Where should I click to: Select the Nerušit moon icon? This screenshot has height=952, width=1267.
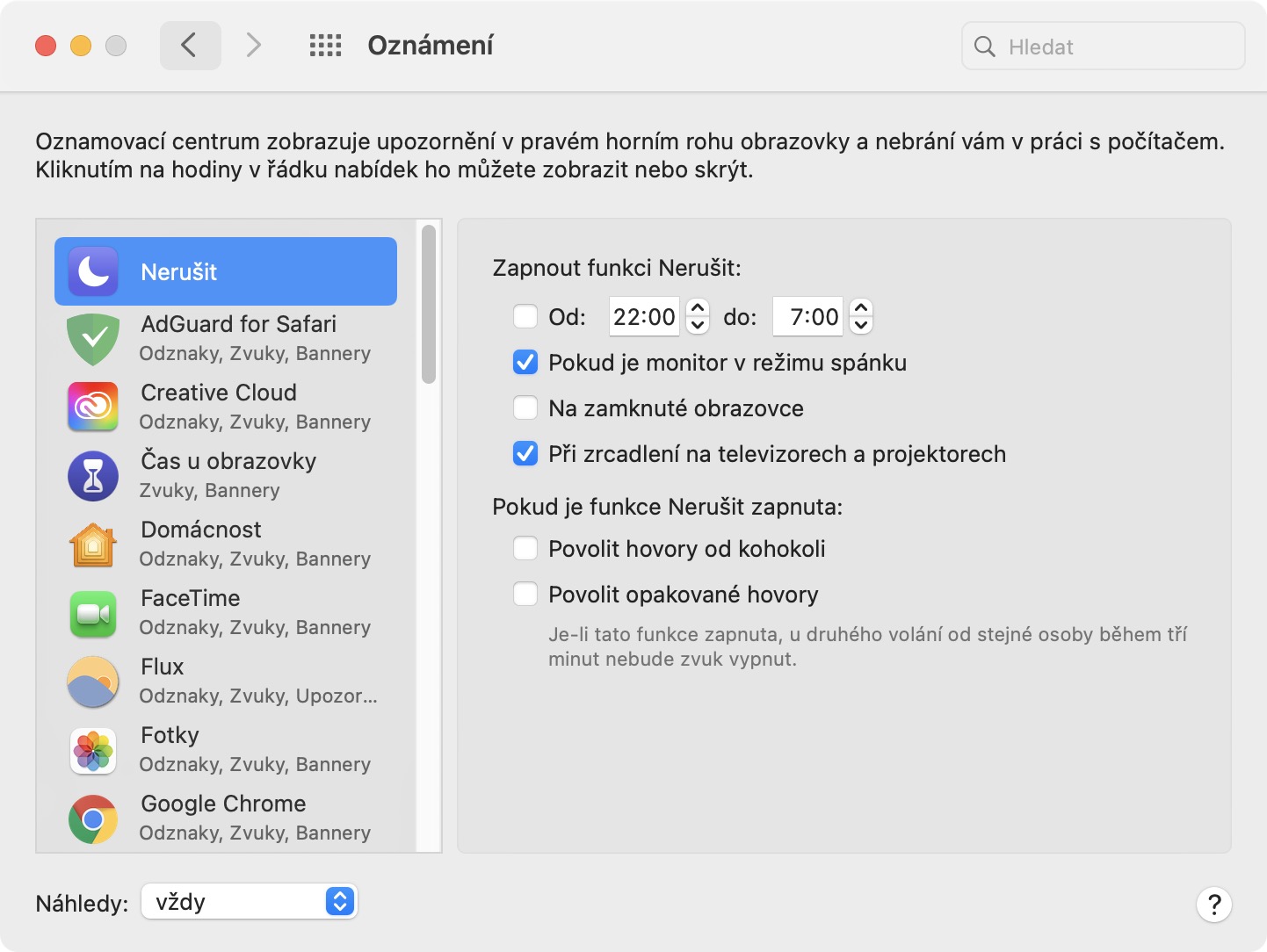point(93,271)
